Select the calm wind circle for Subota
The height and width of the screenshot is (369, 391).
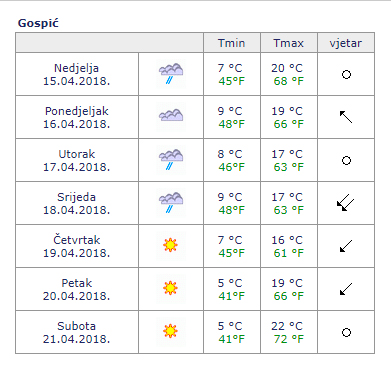click(346, 332)
